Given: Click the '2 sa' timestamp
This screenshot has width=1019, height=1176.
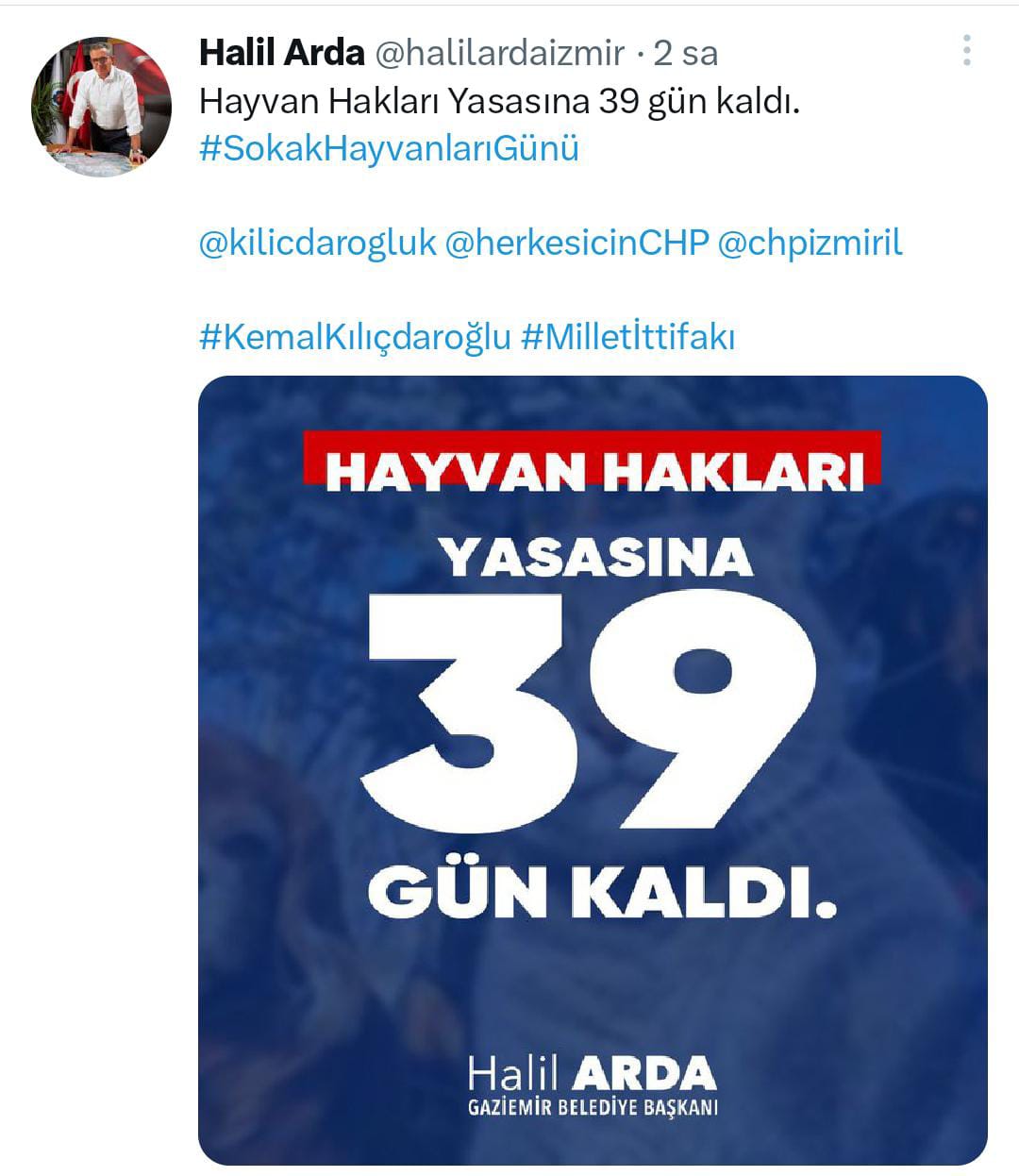Looking at the screenshot, I should click(685, 54).
